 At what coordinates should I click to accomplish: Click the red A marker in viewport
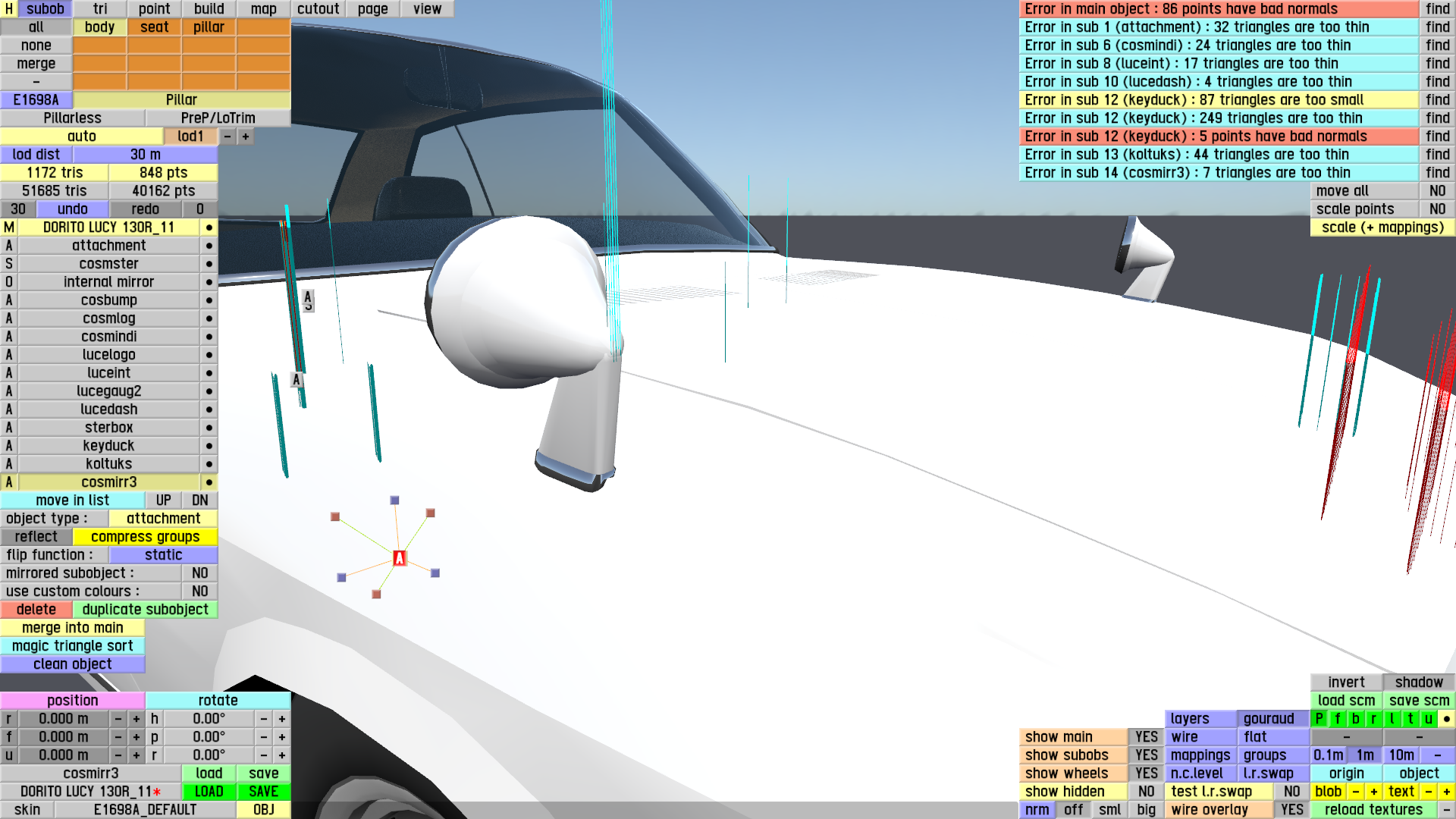pyautogui.click(x=400, y=559)
